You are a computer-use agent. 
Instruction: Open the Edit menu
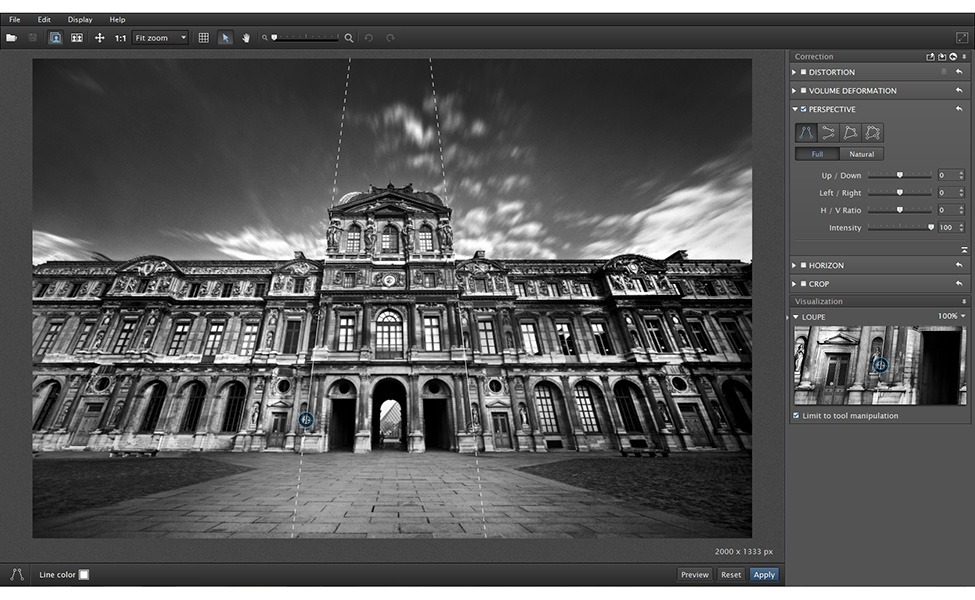point(44,19)
